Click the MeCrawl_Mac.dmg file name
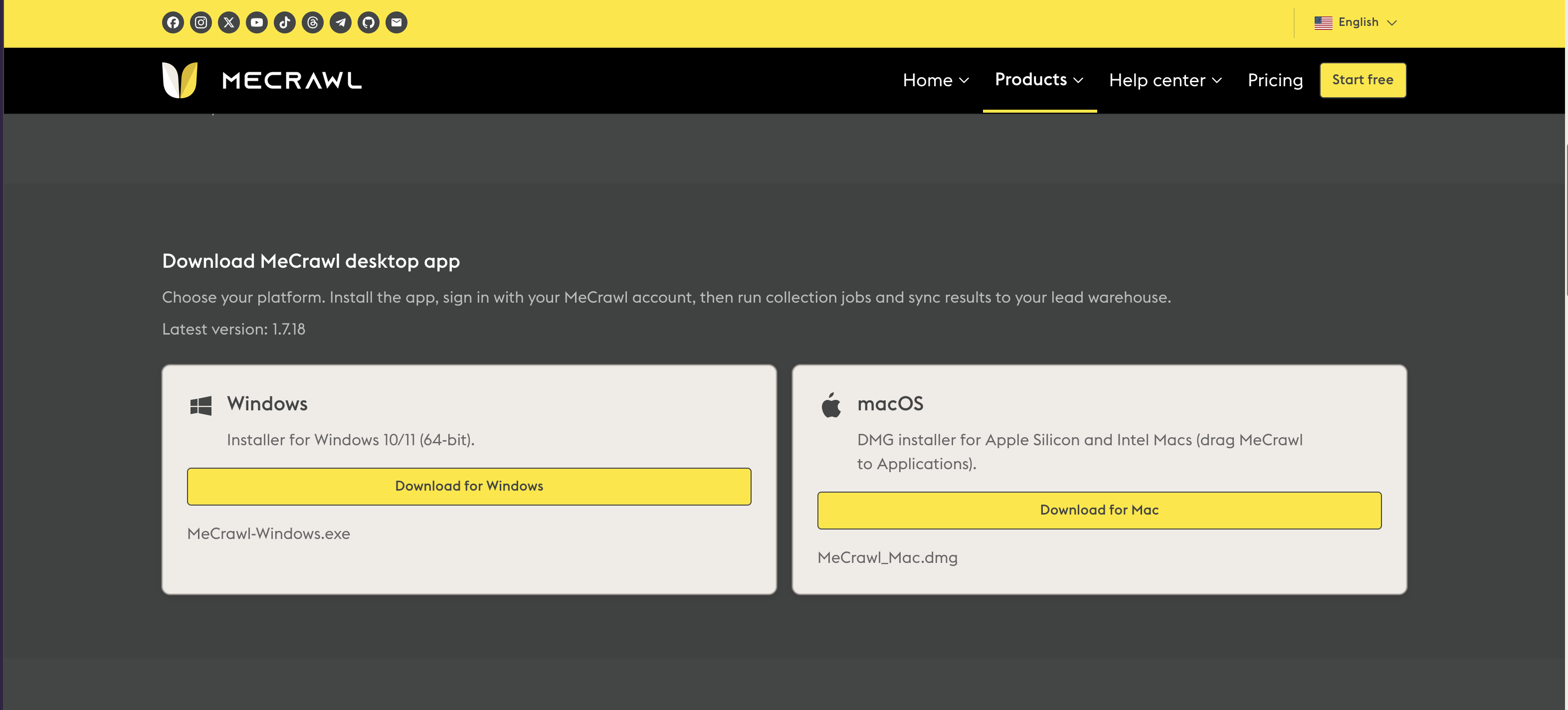 pos(887,558)
